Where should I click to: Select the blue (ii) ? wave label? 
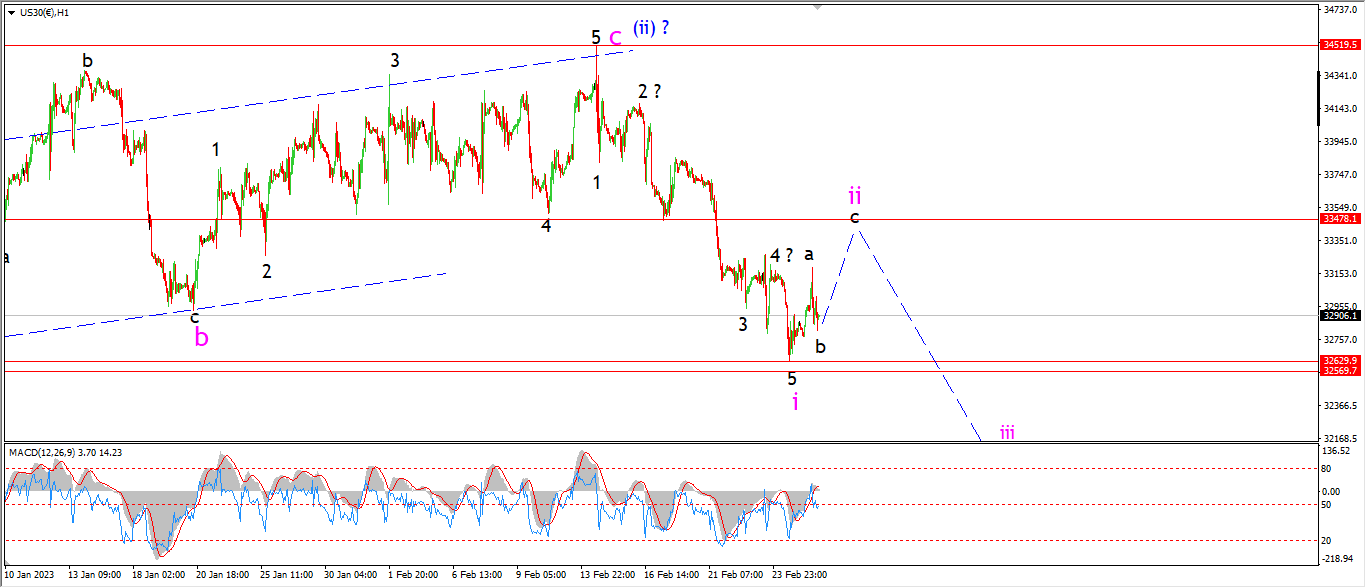pos(649,28)
